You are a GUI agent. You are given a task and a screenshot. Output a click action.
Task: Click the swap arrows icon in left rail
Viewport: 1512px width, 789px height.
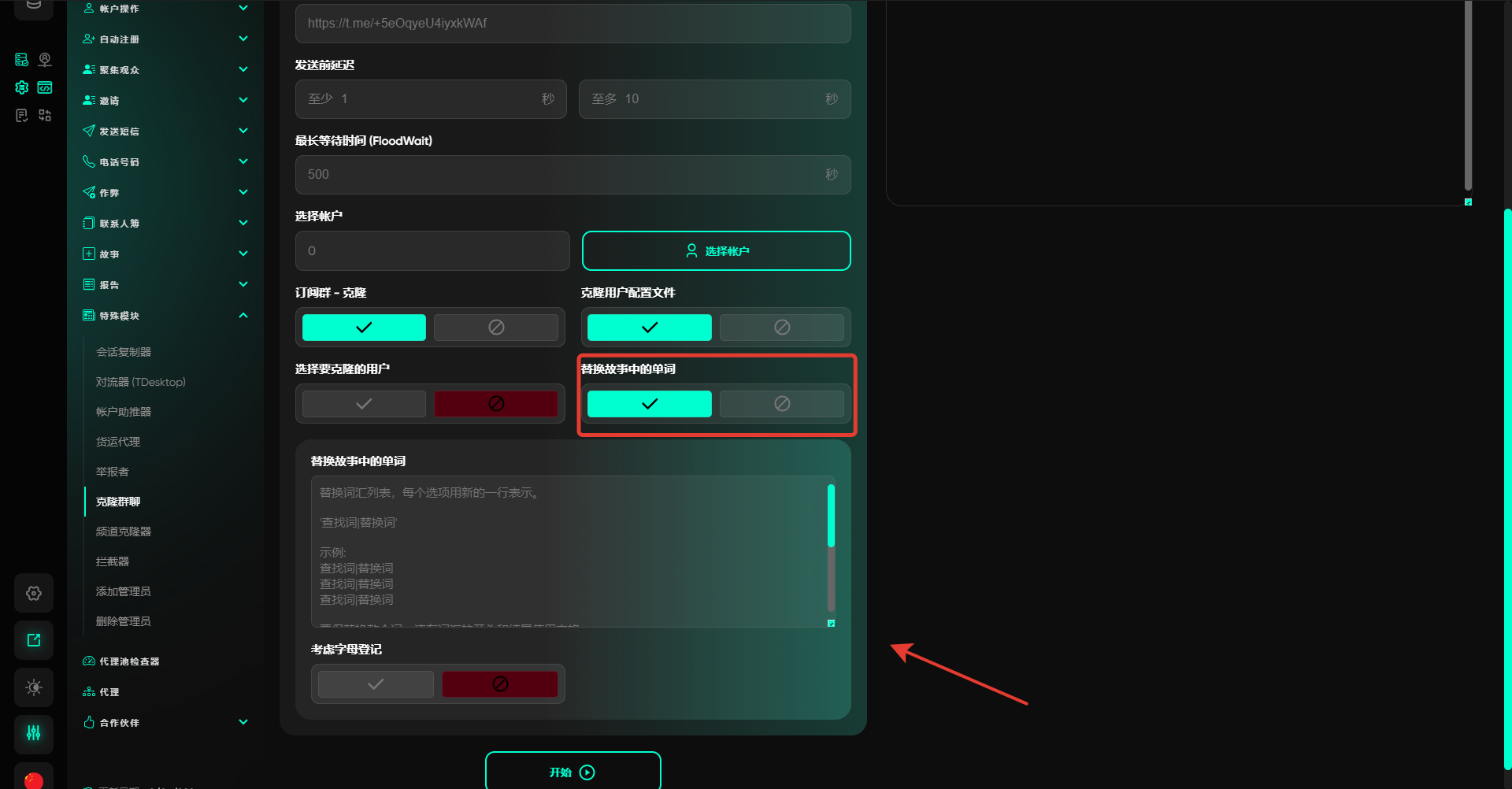tap(45, 116)
